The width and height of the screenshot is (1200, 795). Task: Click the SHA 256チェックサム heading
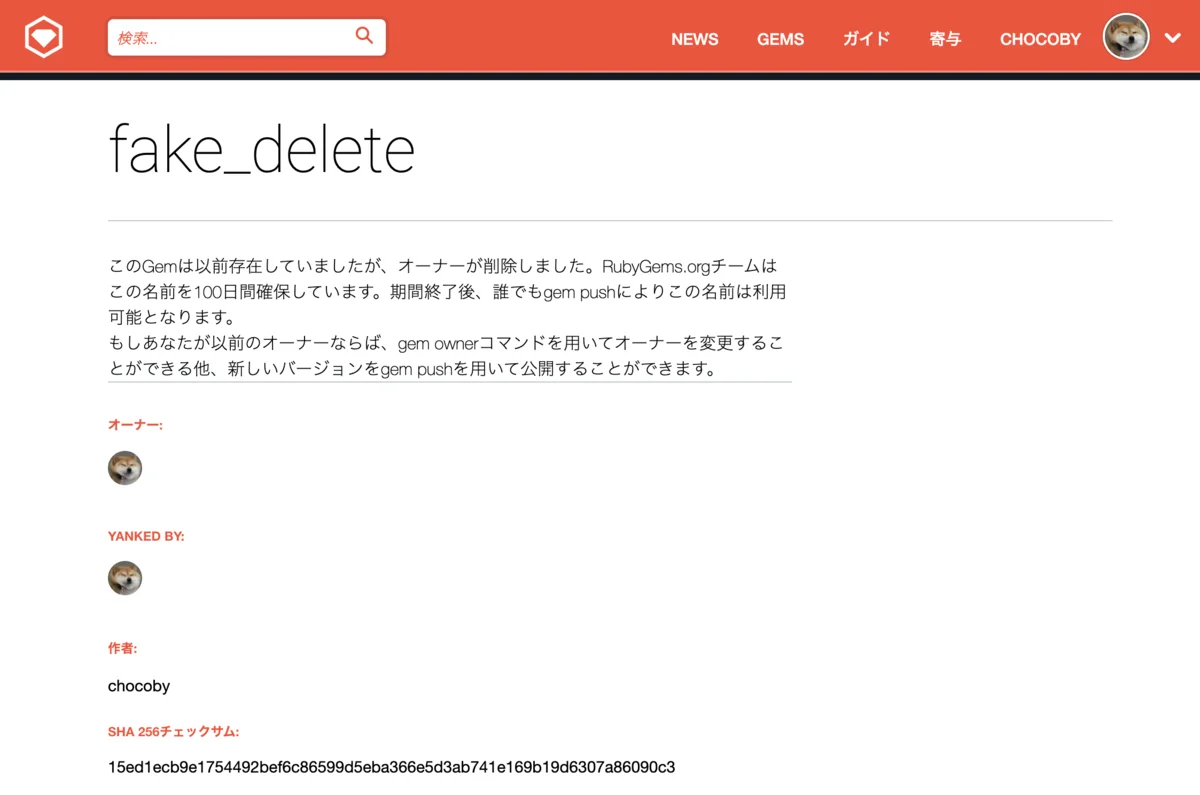pyautogui.click(x=173, y=731)
